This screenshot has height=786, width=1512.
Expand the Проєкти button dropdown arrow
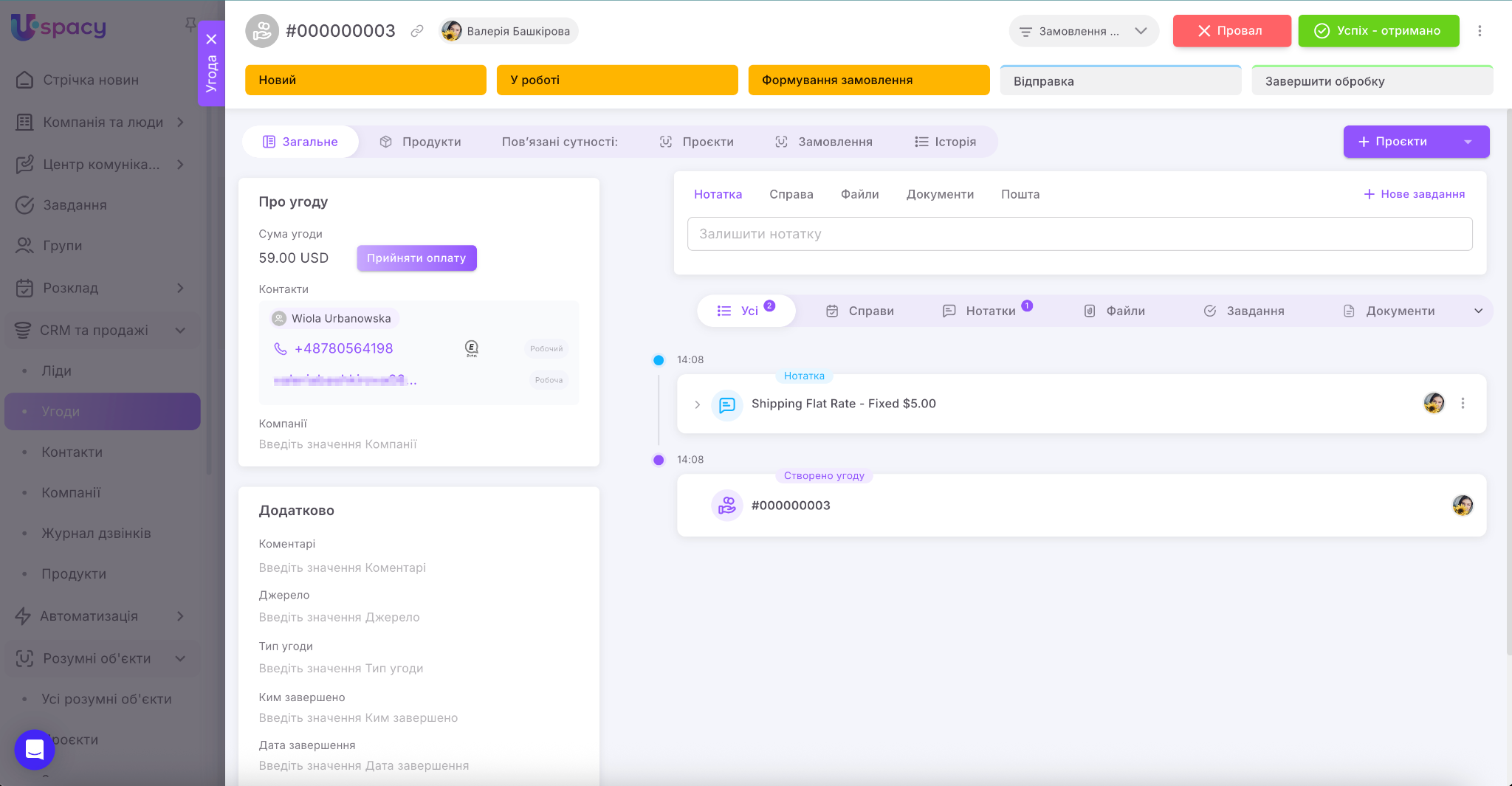(x=1468, y=142)
